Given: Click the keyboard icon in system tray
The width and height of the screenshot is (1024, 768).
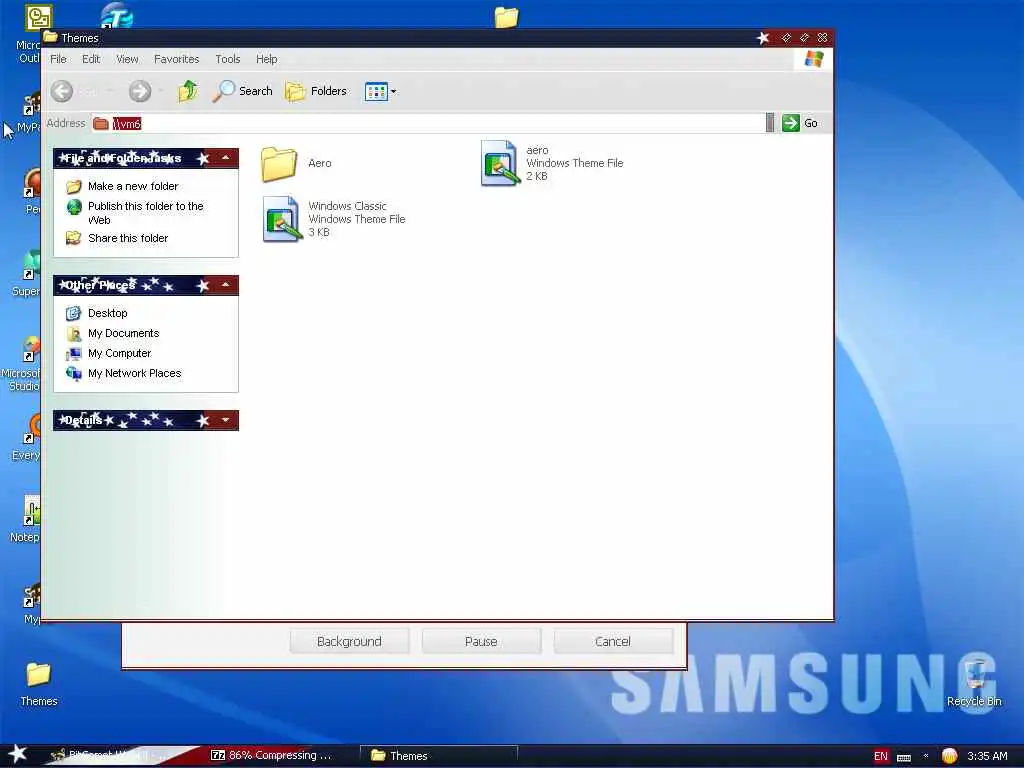Looking at the screenshot, I should 904,757.
